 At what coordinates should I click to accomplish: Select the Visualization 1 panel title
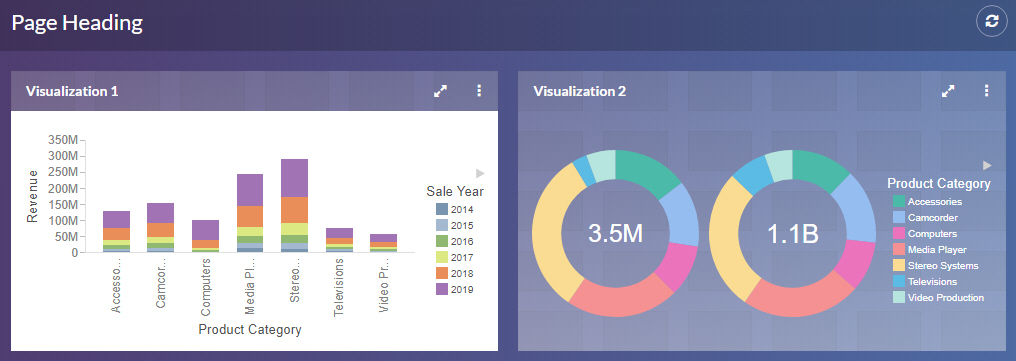pos(72,91)
